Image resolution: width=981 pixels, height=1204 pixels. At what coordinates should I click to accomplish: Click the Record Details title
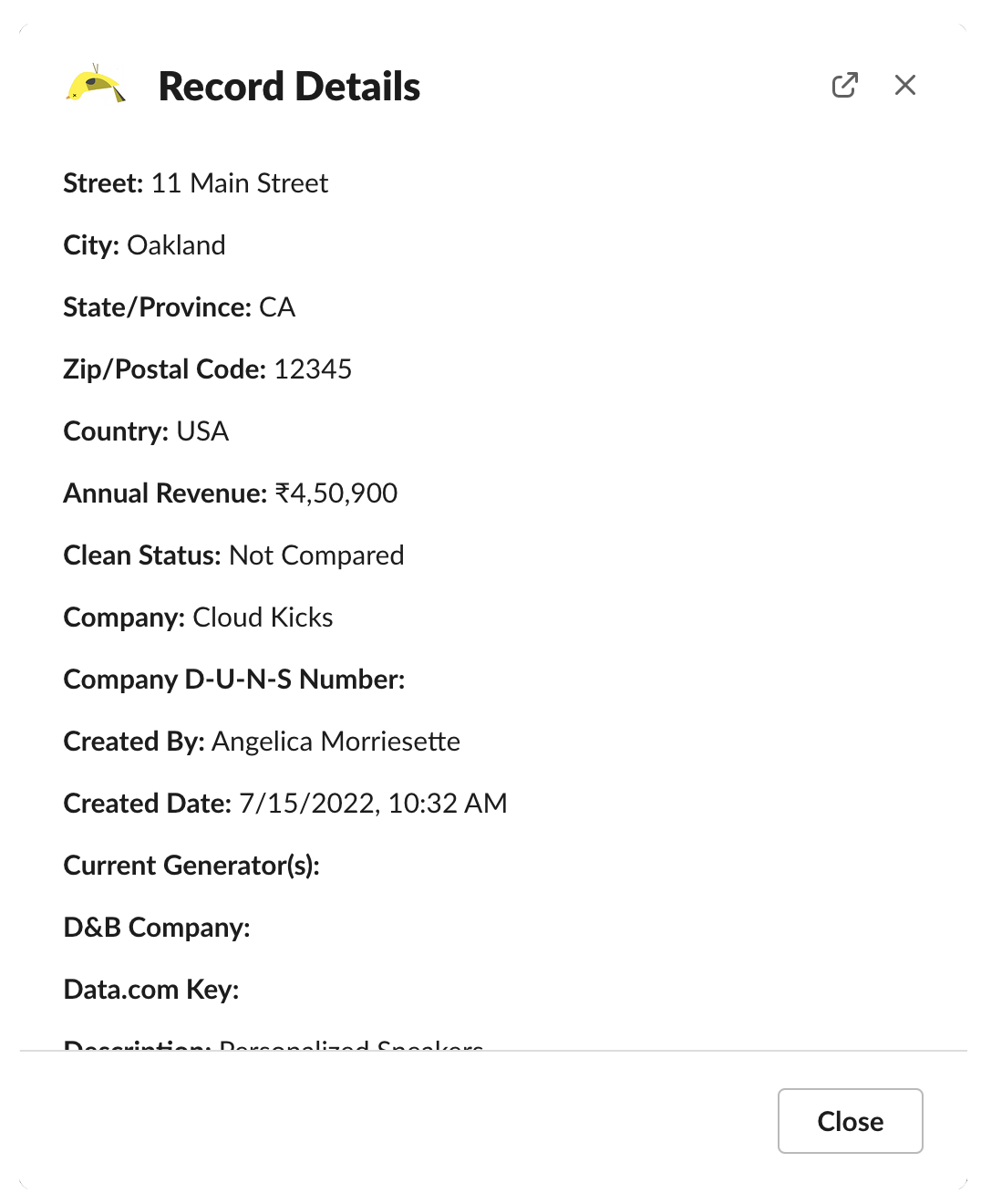coord(289,86)
